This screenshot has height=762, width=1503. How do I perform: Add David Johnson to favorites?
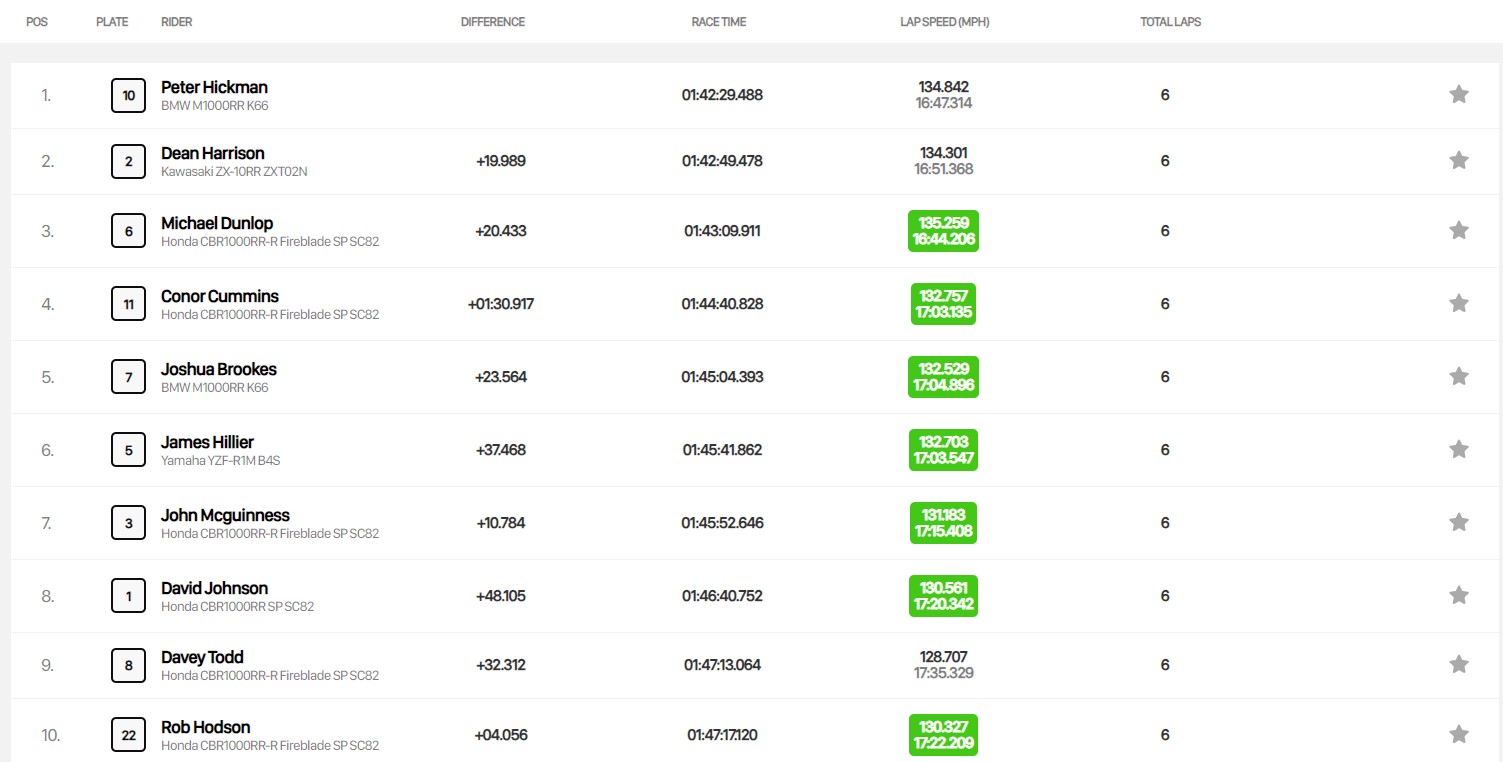pyautogui.click(x=1458, y=596)
